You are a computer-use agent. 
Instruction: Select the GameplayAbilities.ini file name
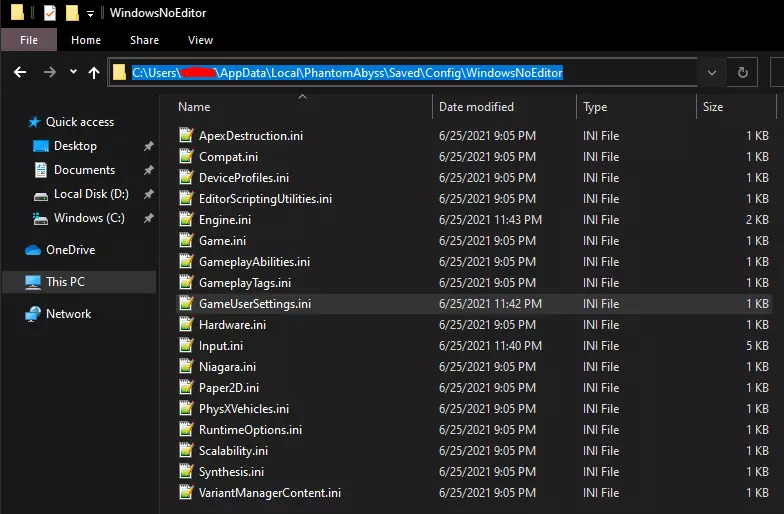[254, 262]
